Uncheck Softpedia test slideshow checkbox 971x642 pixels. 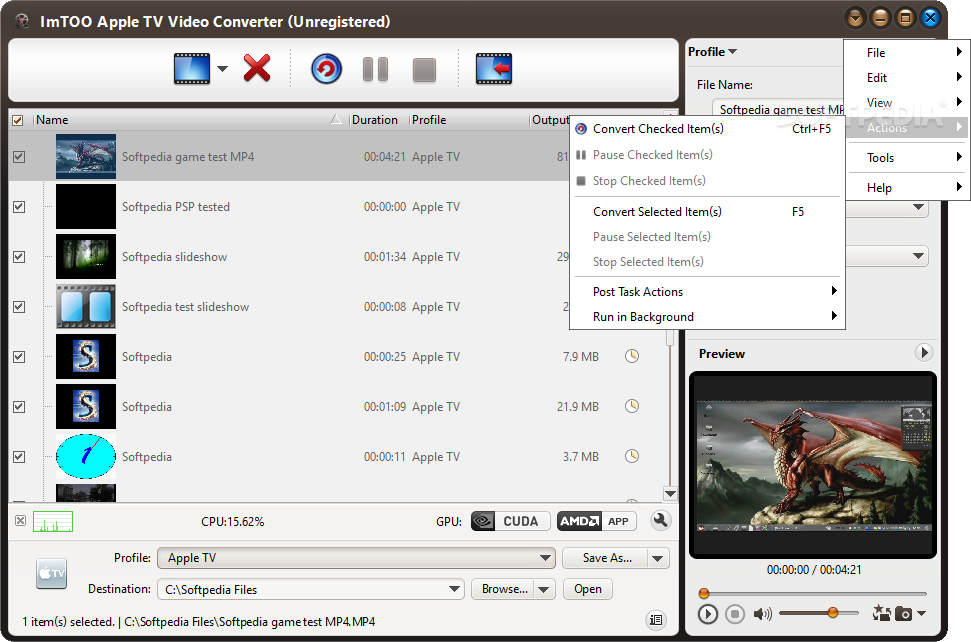click(19, 307)
